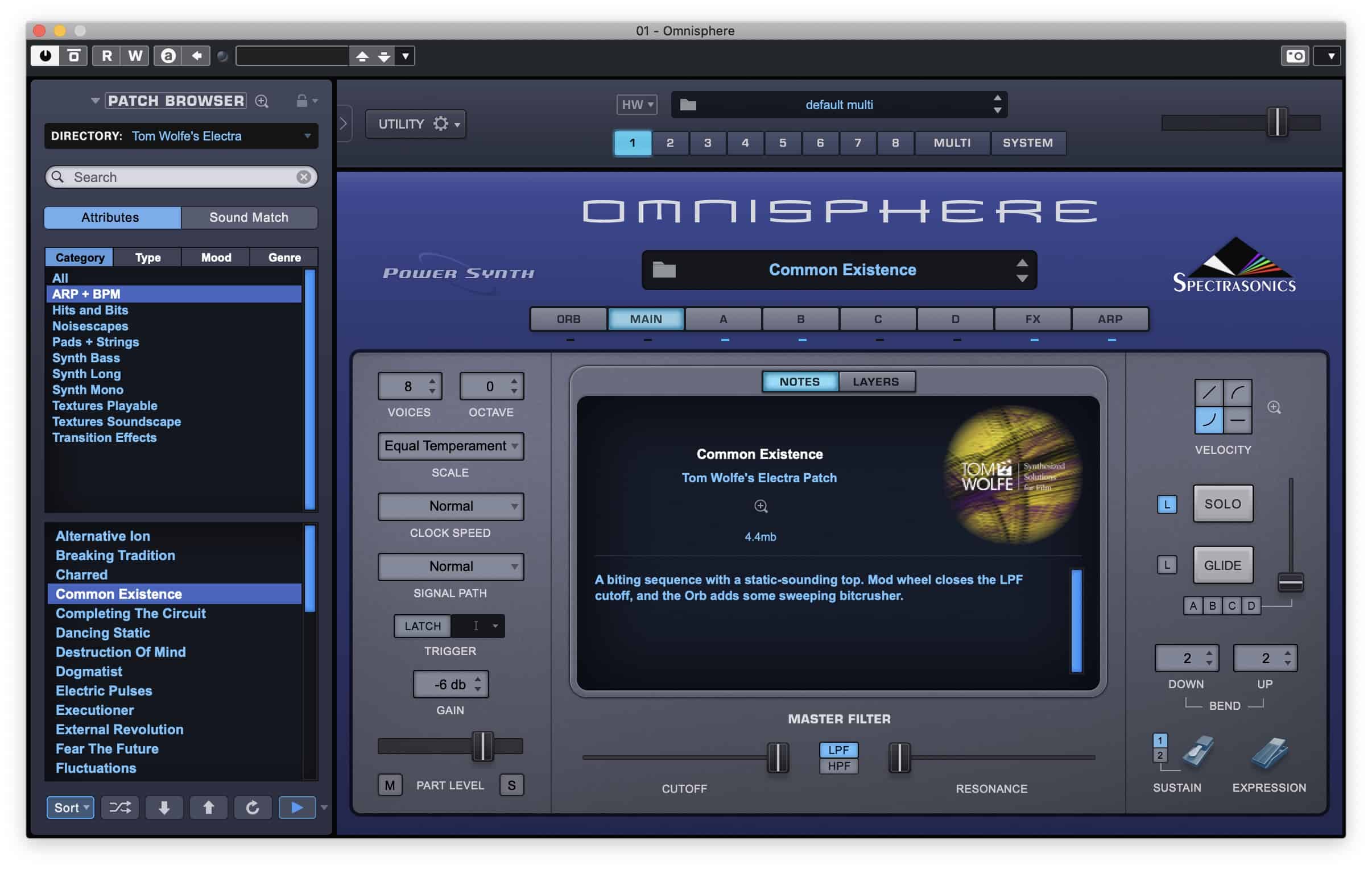Toggle the L button beside GLIDE

pos(1167,565)
